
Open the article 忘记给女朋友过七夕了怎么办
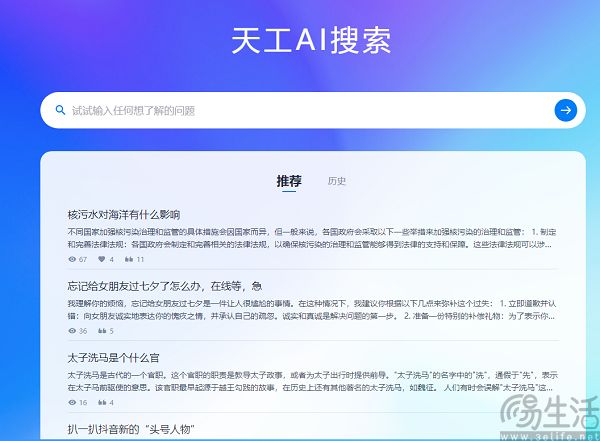pyautogui.click(x=165, y=286)
